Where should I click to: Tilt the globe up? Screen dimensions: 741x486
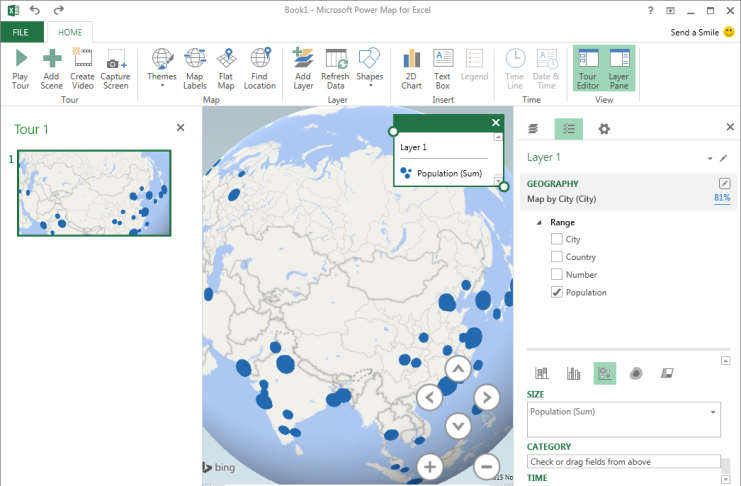[458, 369]
